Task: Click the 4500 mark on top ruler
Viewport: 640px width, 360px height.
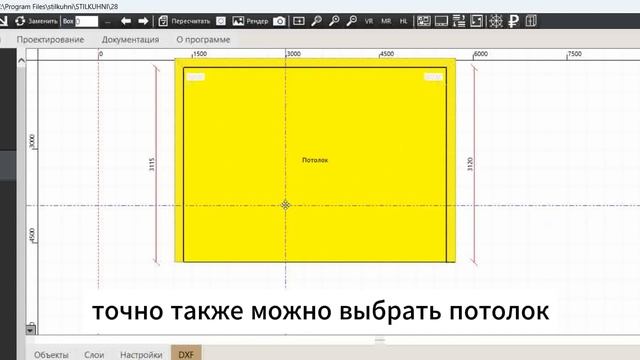Action: [x=387, y=54]
